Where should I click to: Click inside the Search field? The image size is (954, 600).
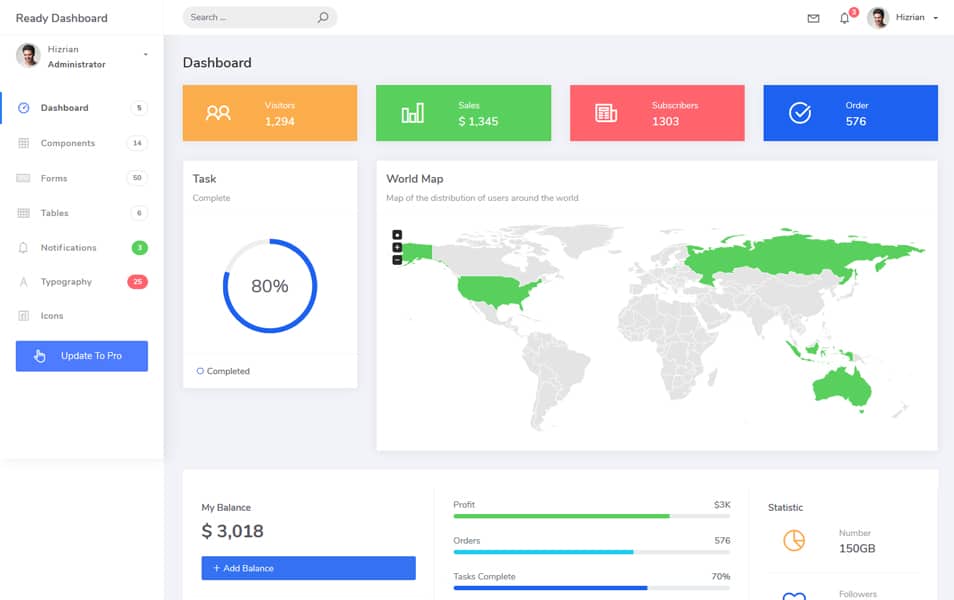[x=250, y=17]
